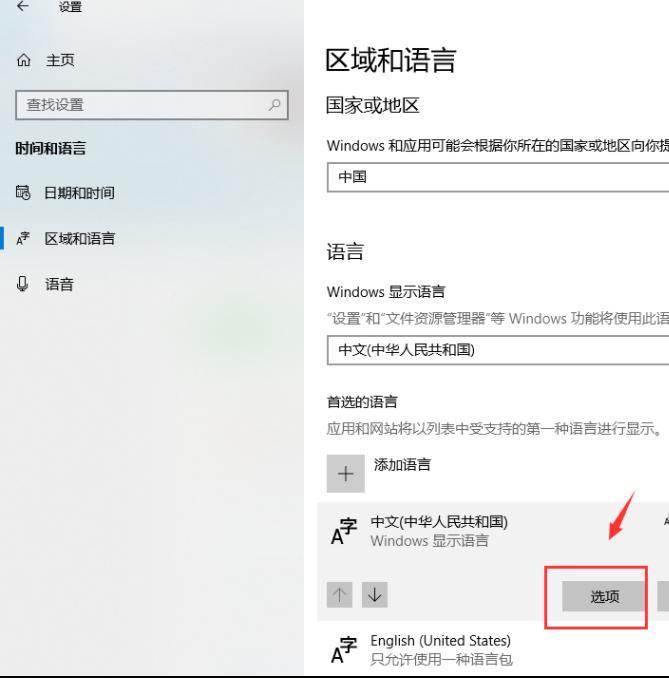Screen dimensions: 669x678
Task: Open the 中文(中华人民共和国) display language dropdown
Action: tap(498, 350)
